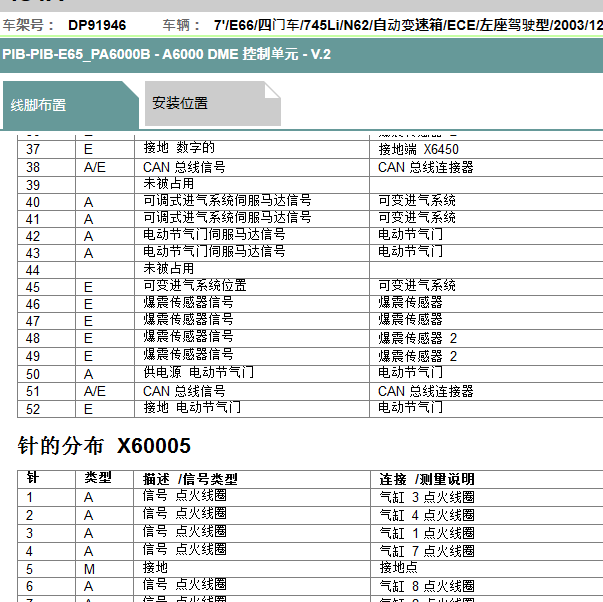Select pin 40 可调式进气系统伺服马达信号
Screen dimensions: 603x602
pyautogui.click(x=227, y=200)
